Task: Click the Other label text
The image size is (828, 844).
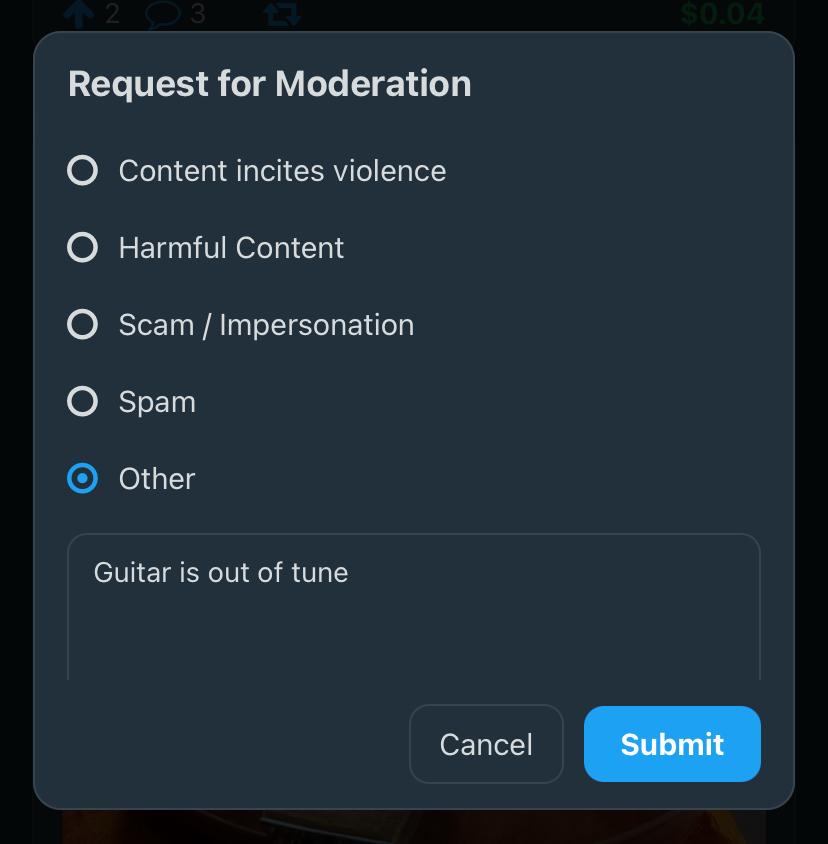Action: 157,479
